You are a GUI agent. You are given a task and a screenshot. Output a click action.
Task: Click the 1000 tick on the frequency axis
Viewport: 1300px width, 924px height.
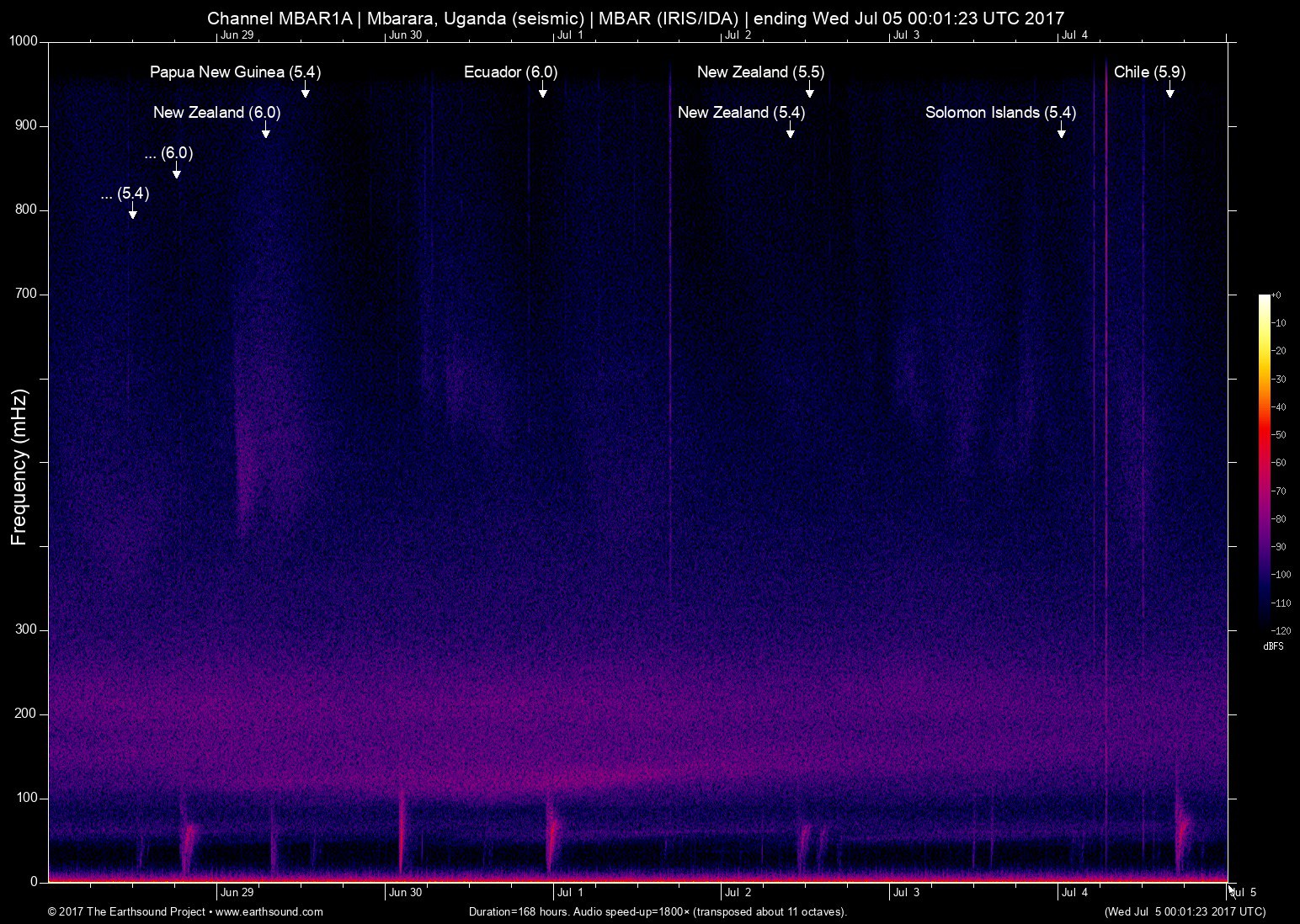point(24,41)
